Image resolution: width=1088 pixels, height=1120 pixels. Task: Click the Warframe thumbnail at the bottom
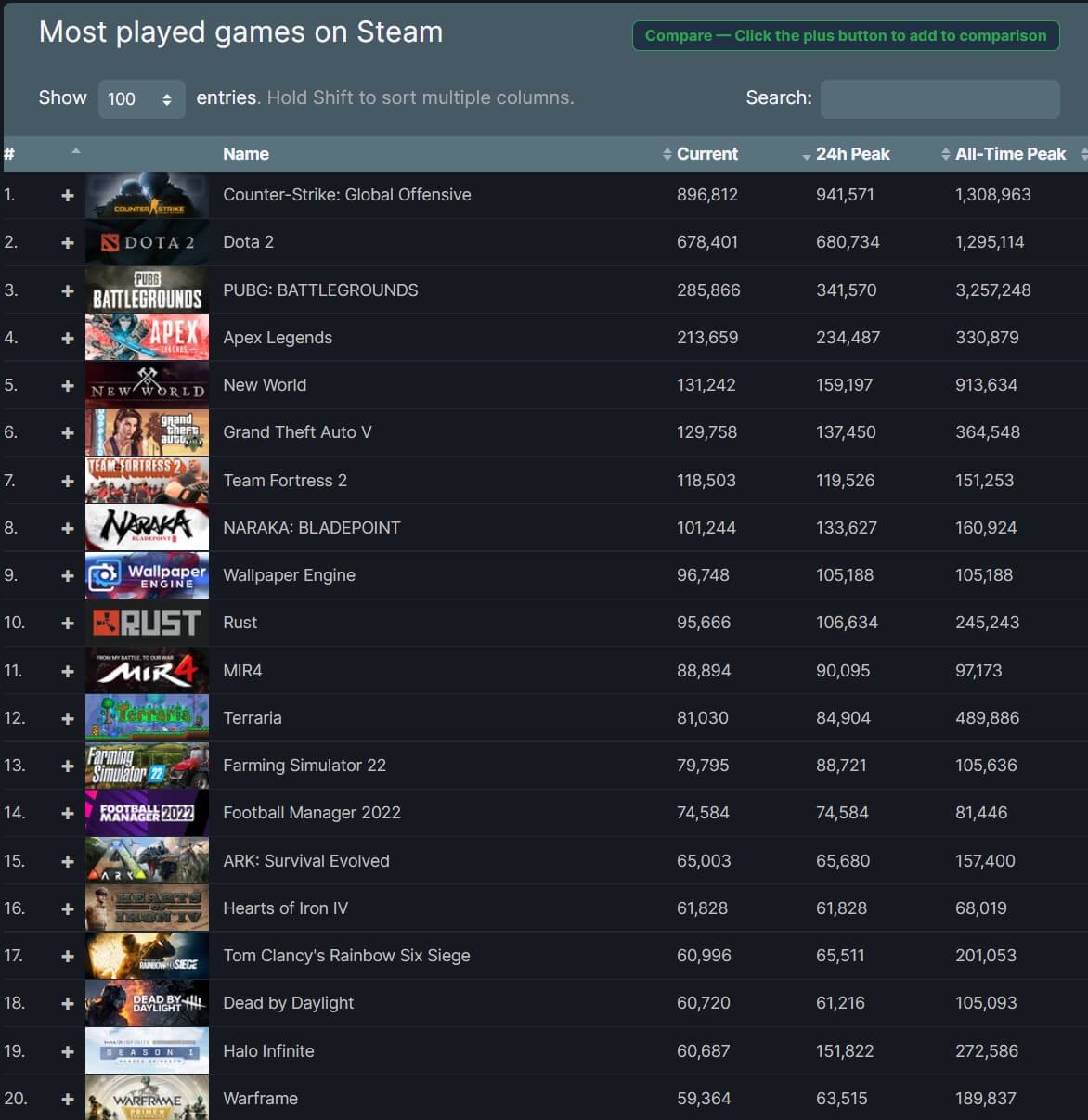[147, 1098]
